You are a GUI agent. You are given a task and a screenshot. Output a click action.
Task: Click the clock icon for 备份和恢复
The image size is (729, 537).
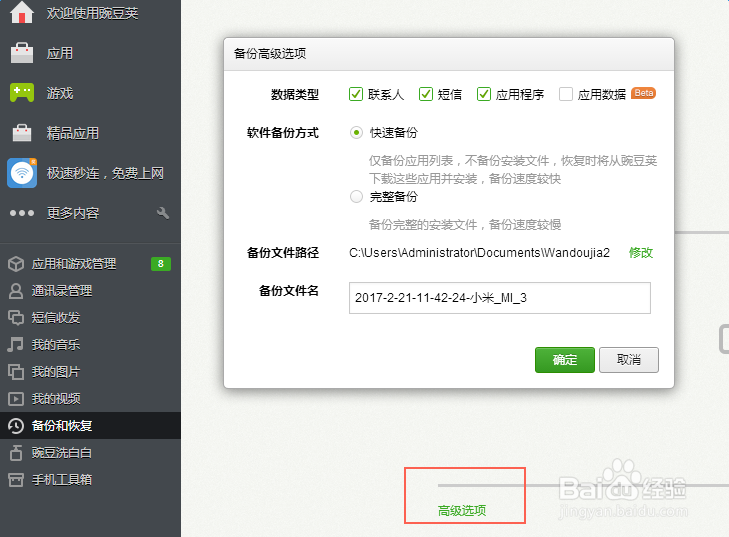(x=16, y=425)
